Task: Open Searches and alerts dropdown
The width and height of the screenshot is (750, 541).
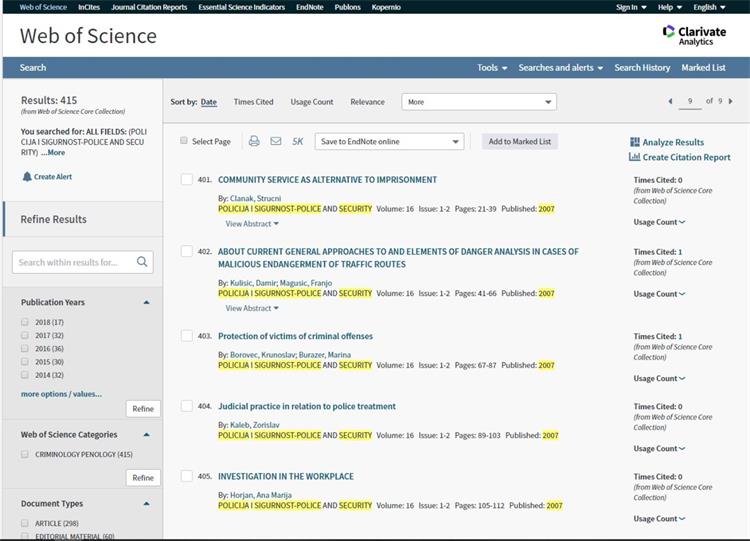Action: coord(561,67)
